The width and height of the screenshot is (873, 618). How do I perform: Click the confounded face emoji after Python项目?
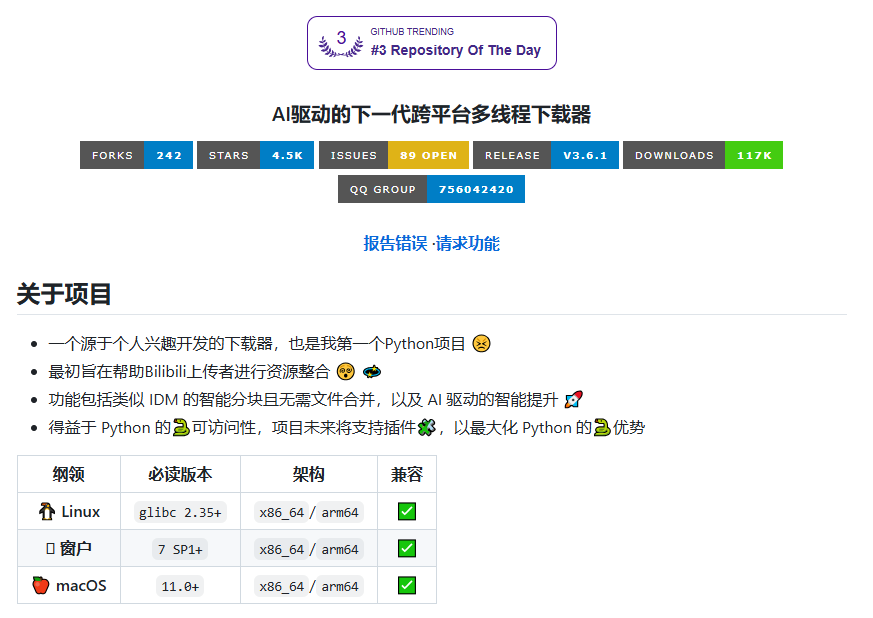(480, 341)
